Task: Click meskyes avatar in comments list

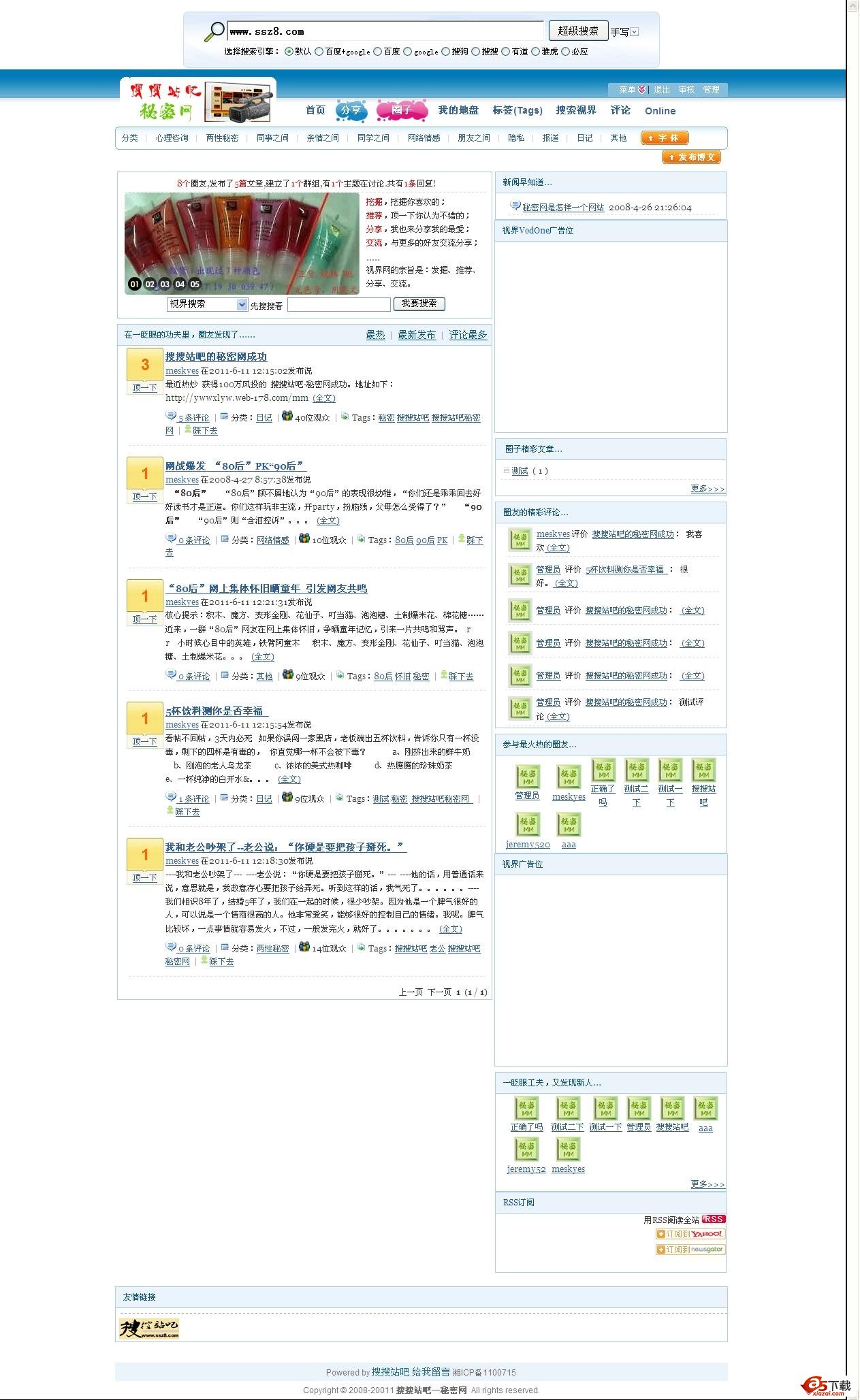Action: coord(520,540)
